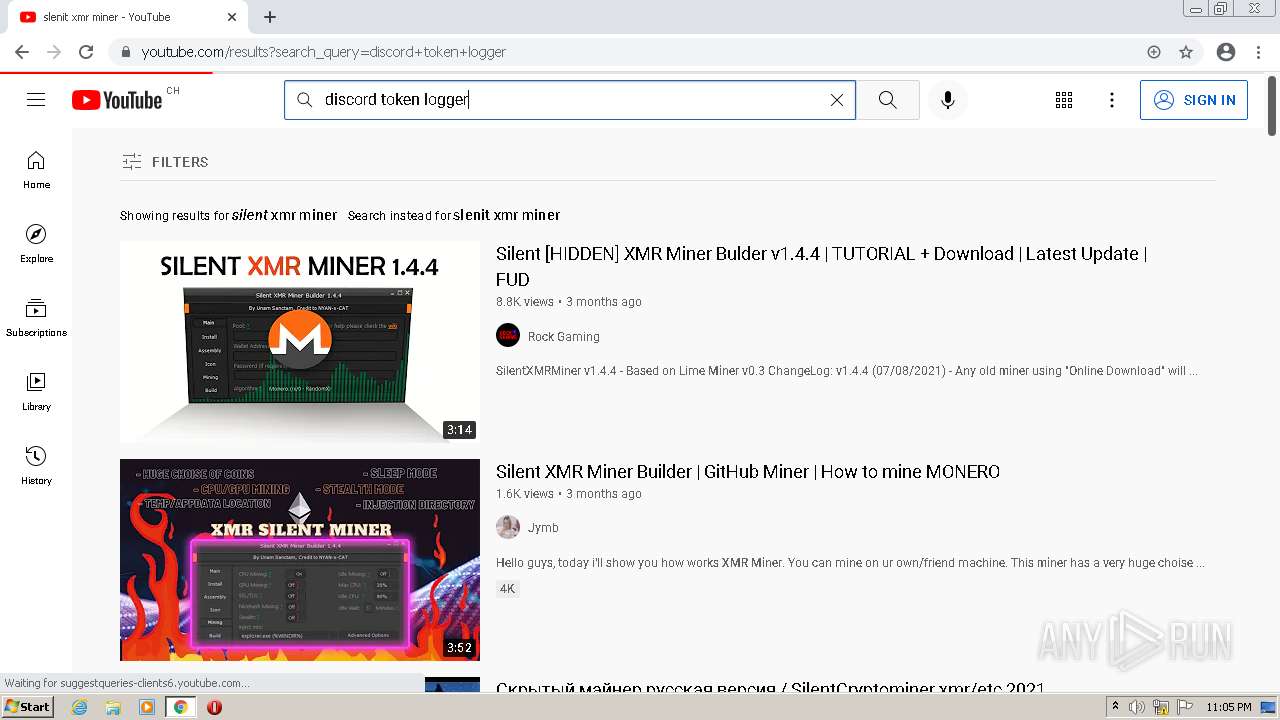
Task: Focus the YouTube search input field
Action: [570, 100]
